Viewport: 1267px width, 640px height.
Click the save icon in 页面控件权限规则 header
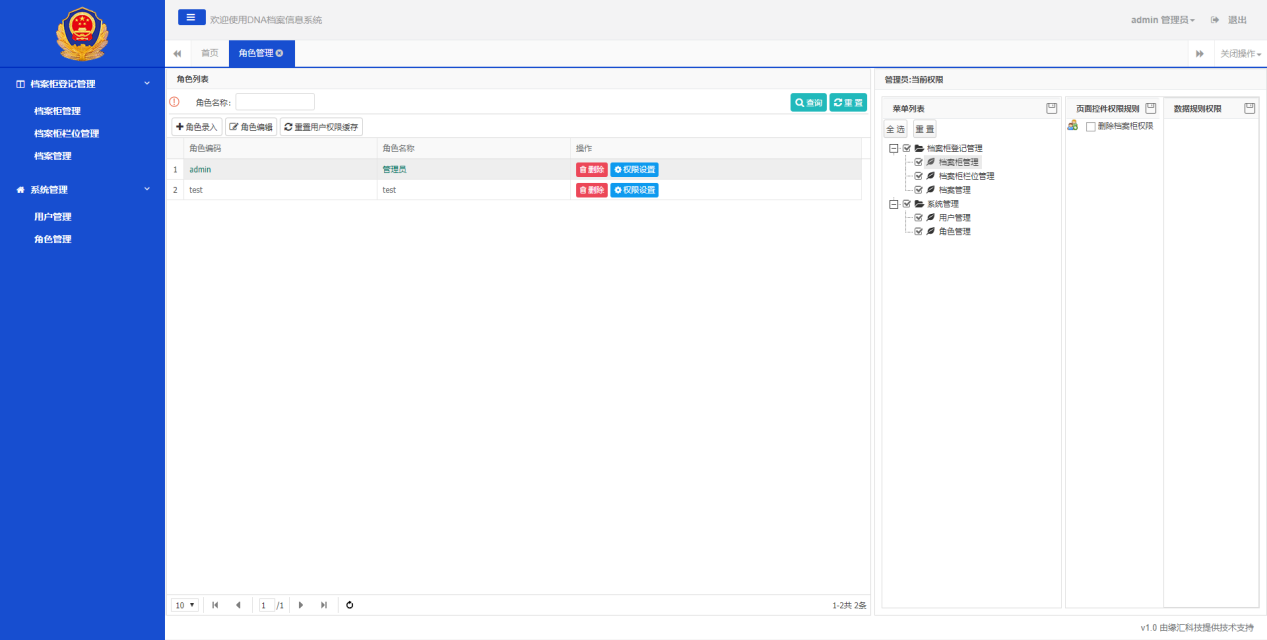[1150, 108]
